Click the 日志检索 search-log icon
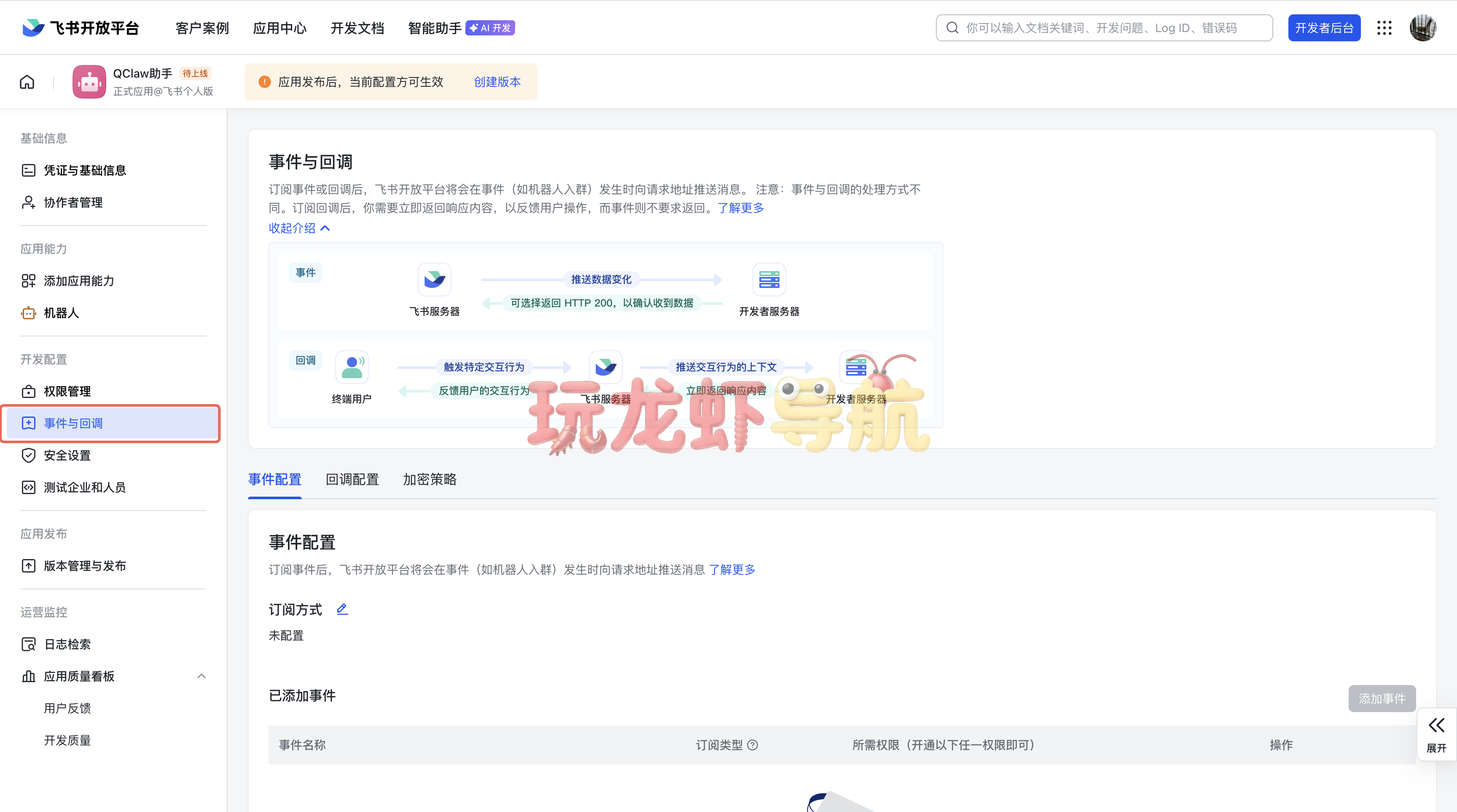 pyautogui.click(x=28, y=644)
